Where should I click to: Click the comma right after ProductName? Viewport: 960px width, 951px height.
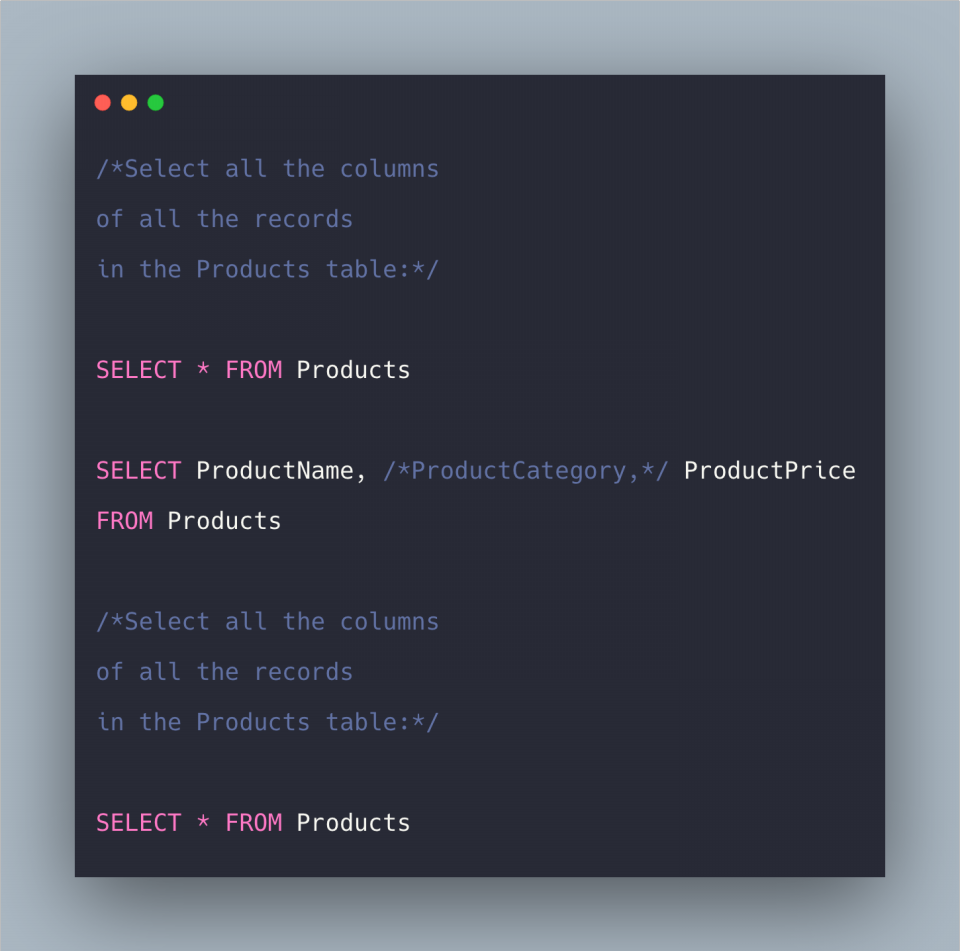[360, 473]
